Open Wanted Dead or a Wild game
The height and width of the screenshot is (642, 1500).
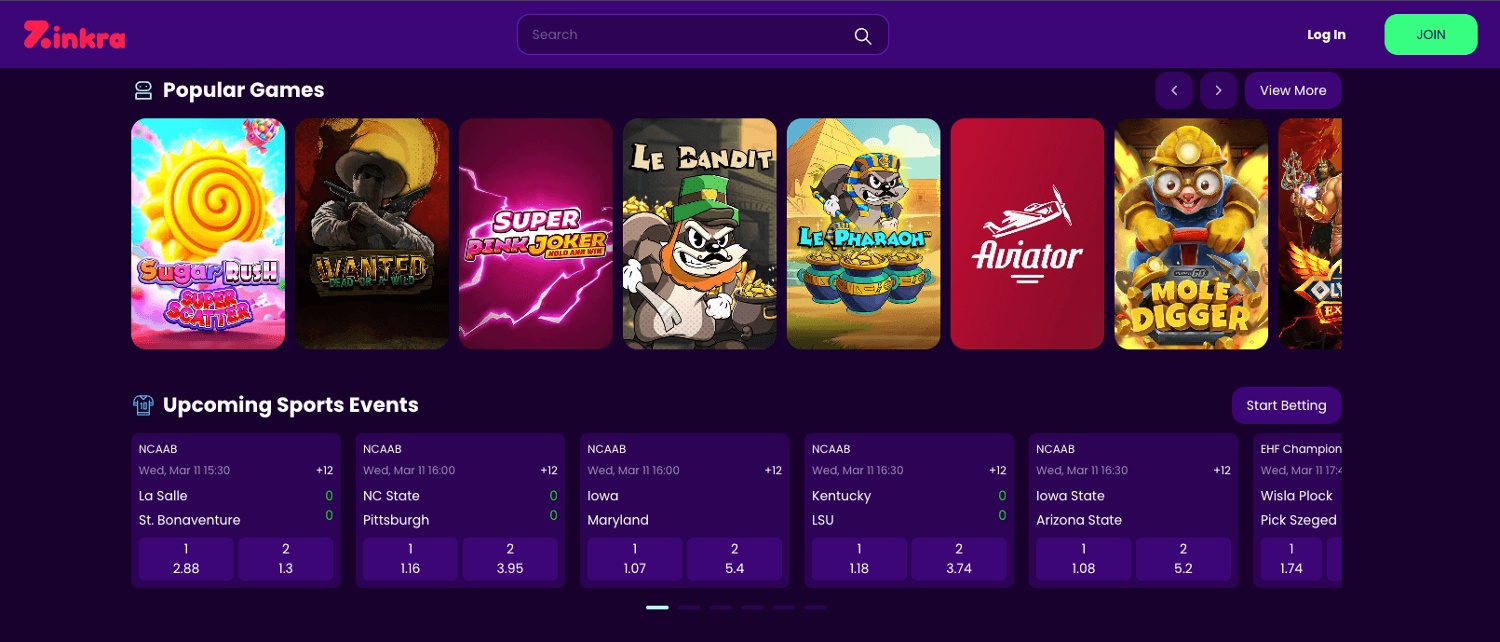point(372,234)
